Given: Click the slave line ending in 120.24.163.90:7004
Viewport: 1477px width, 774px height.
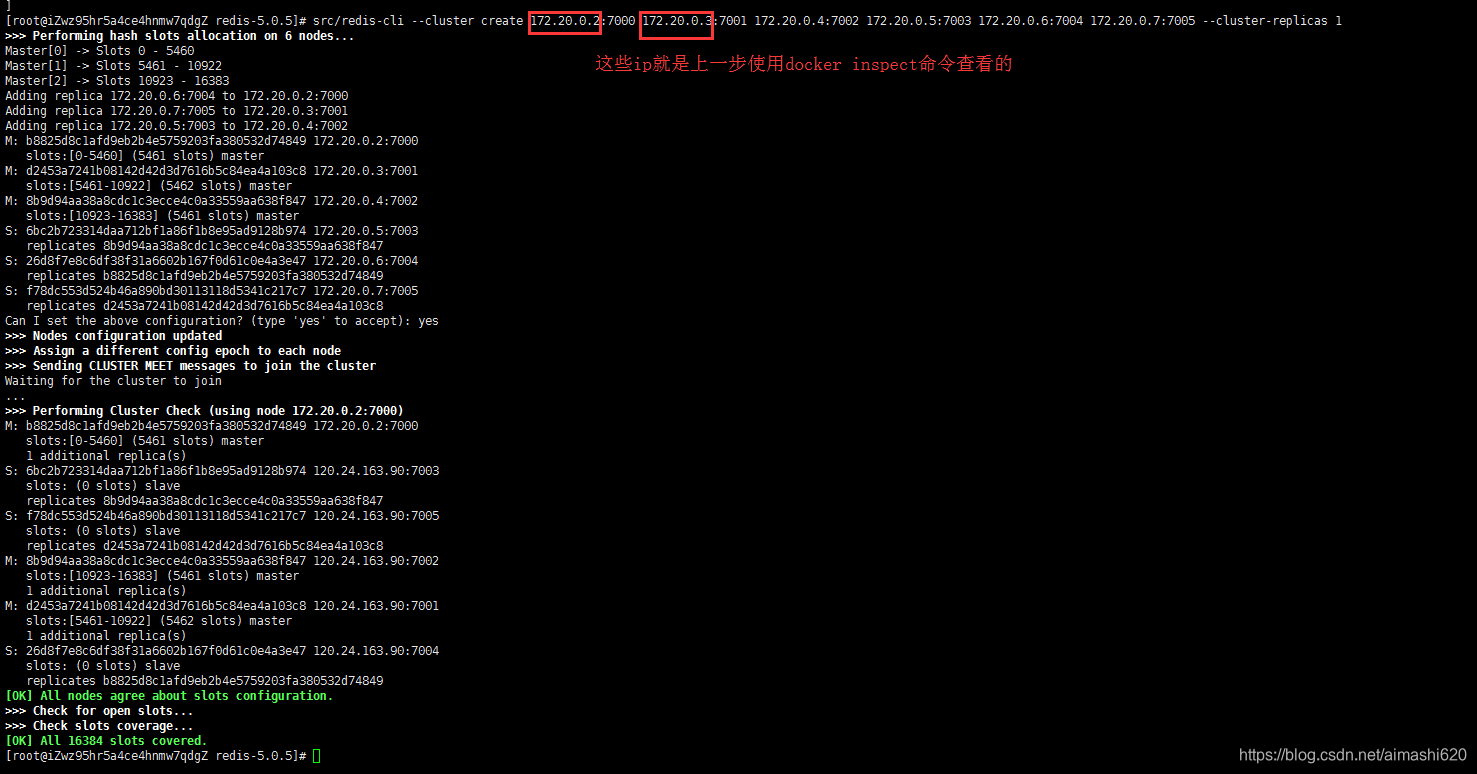Looking at the screenshot, I should tap(222, 651).
